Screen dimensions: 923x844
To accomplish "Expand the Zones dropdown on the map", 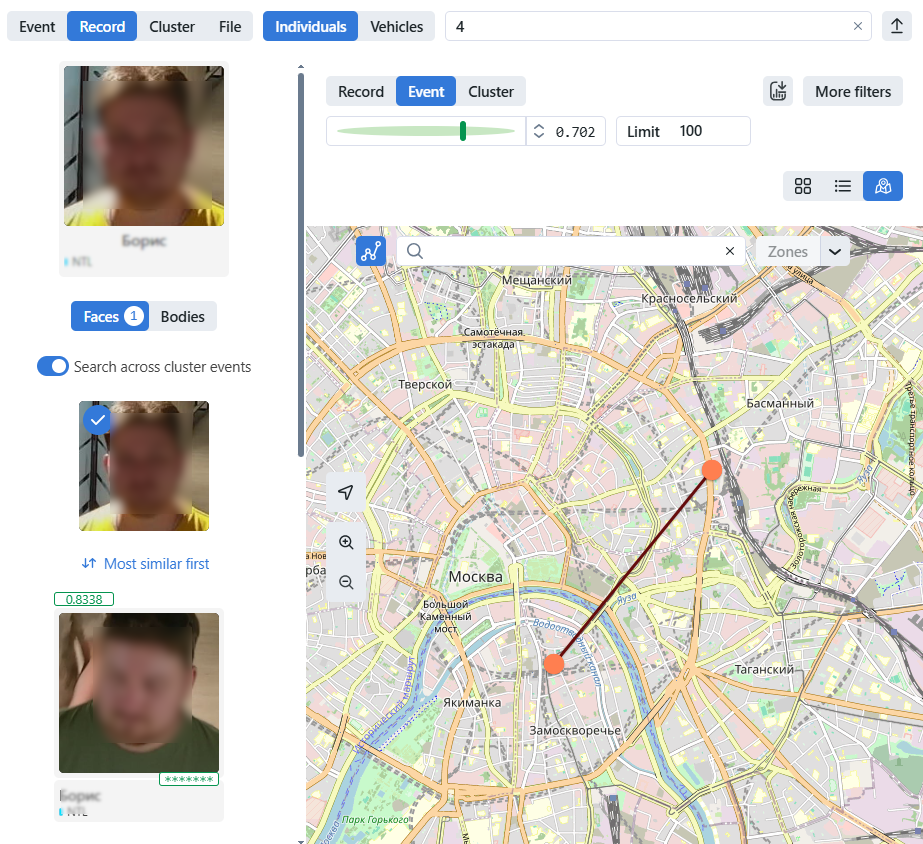I will (x=835, y=251).
